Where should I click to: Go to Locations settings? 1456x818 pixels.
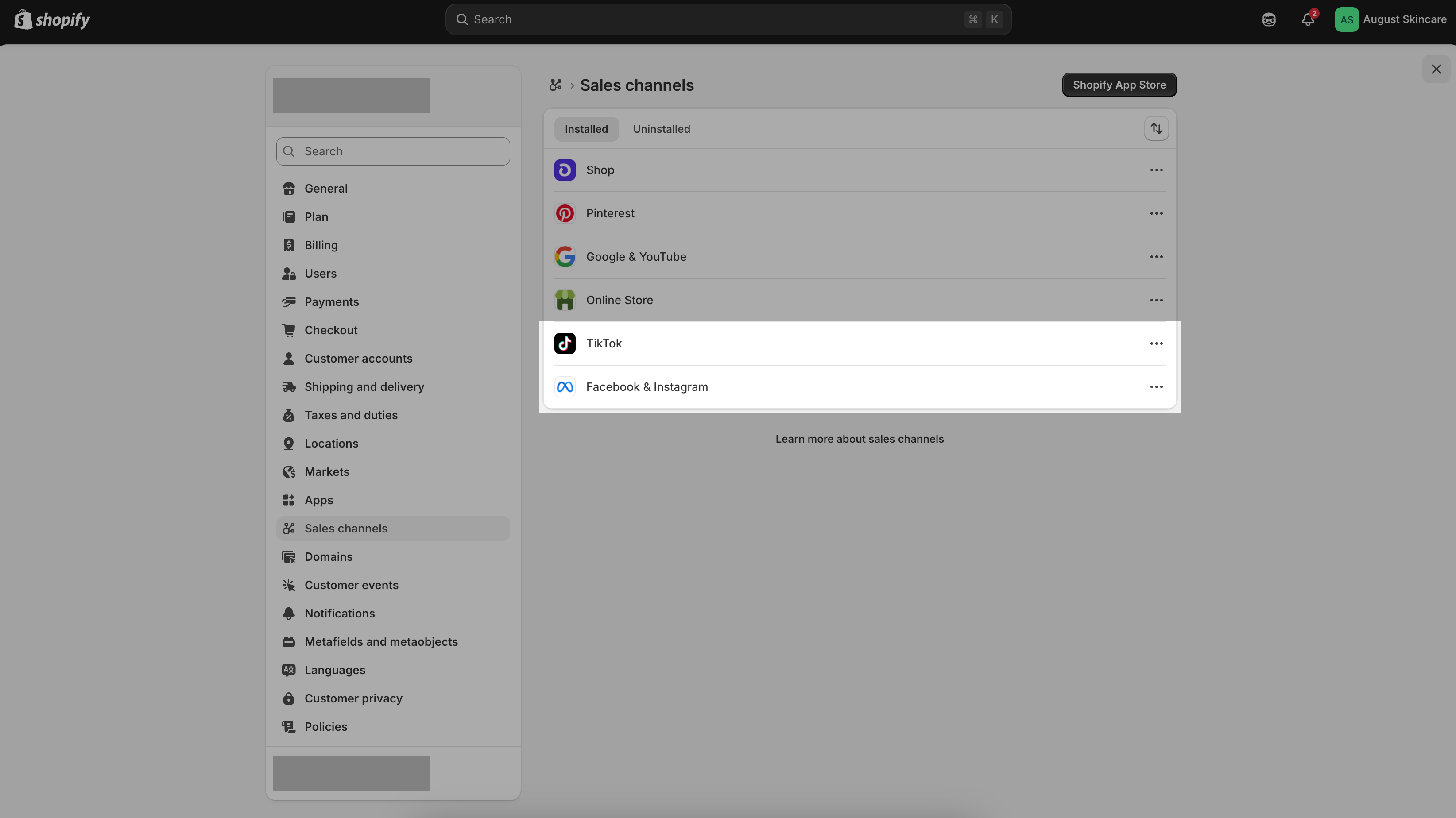click(x=393, y=444)
